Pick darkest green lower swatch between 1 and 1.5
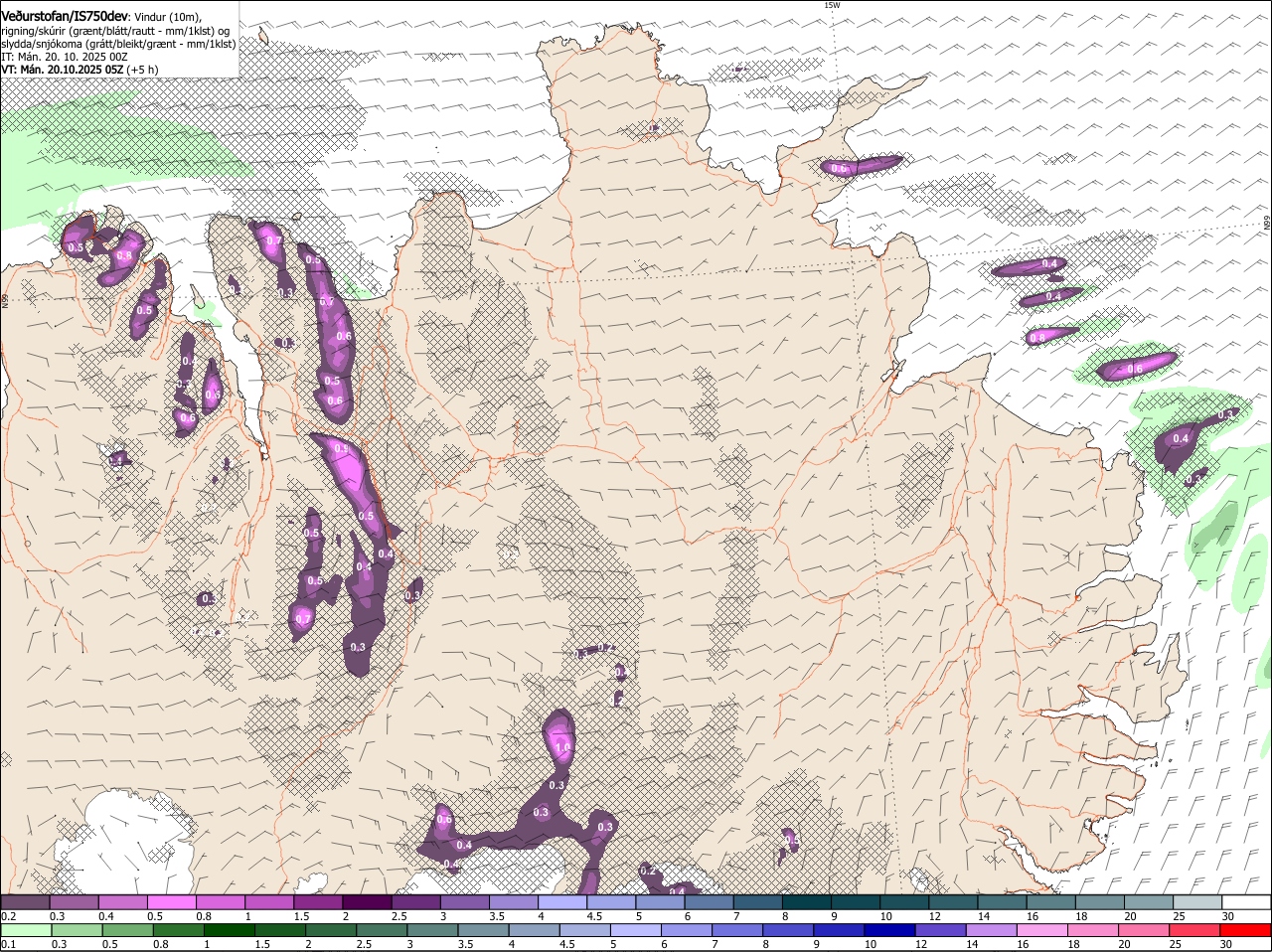 (x=230, y=930)
